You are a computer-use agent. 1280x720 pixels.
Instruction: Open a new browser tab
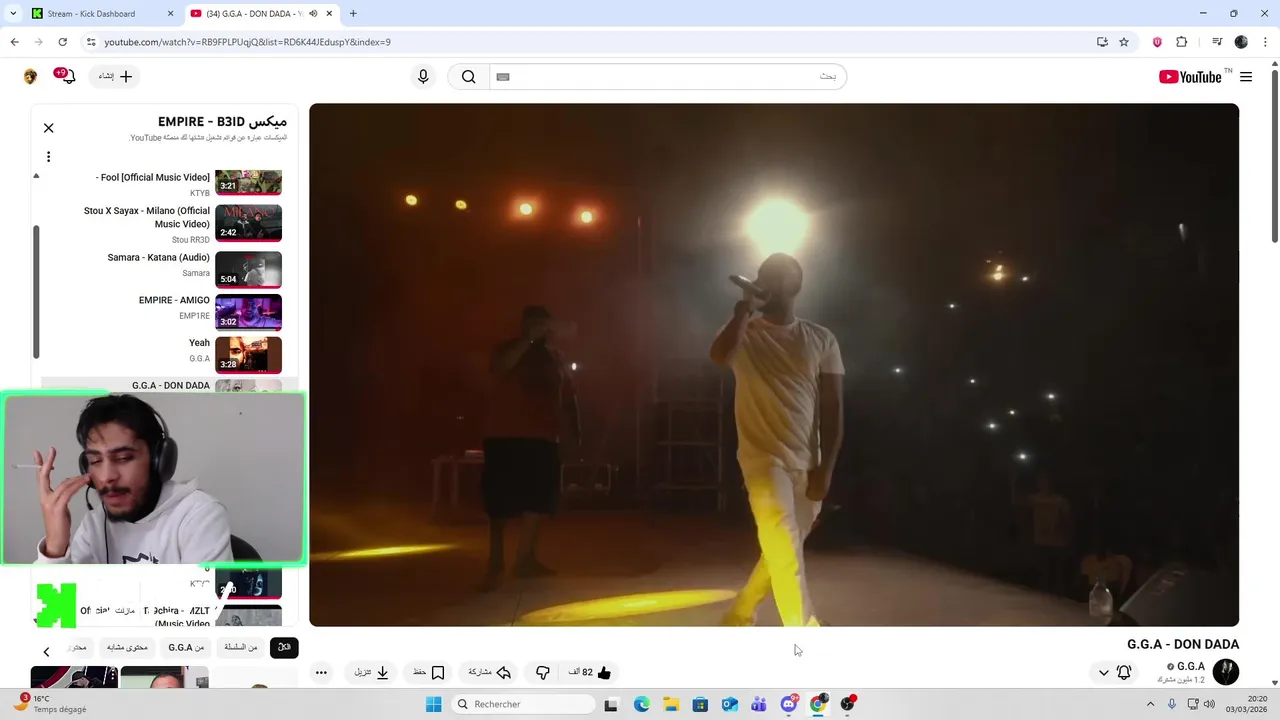click(353, 14)
